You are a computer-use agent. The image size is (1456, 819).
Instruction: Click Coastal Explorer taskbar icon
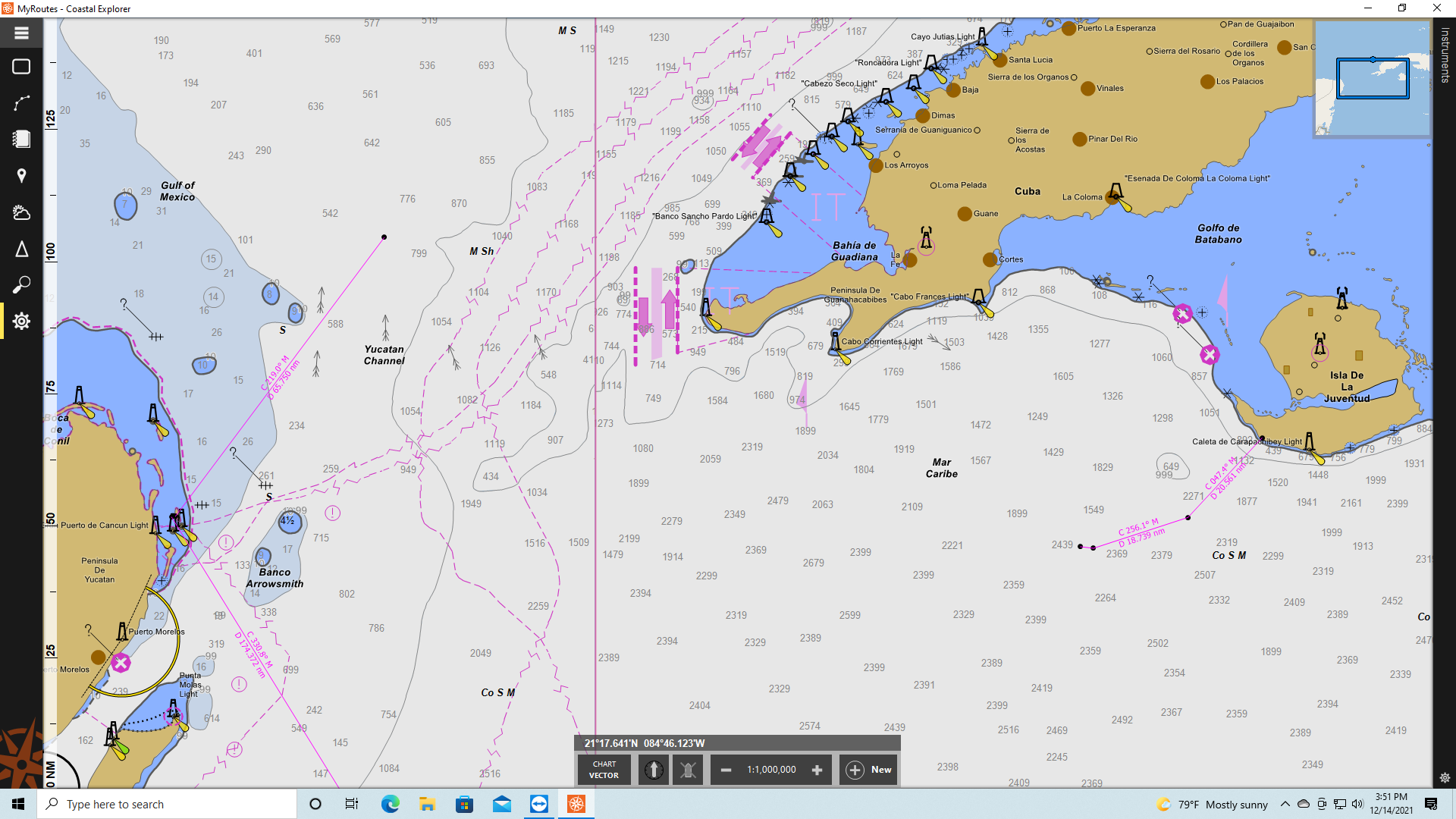[576, 804]
